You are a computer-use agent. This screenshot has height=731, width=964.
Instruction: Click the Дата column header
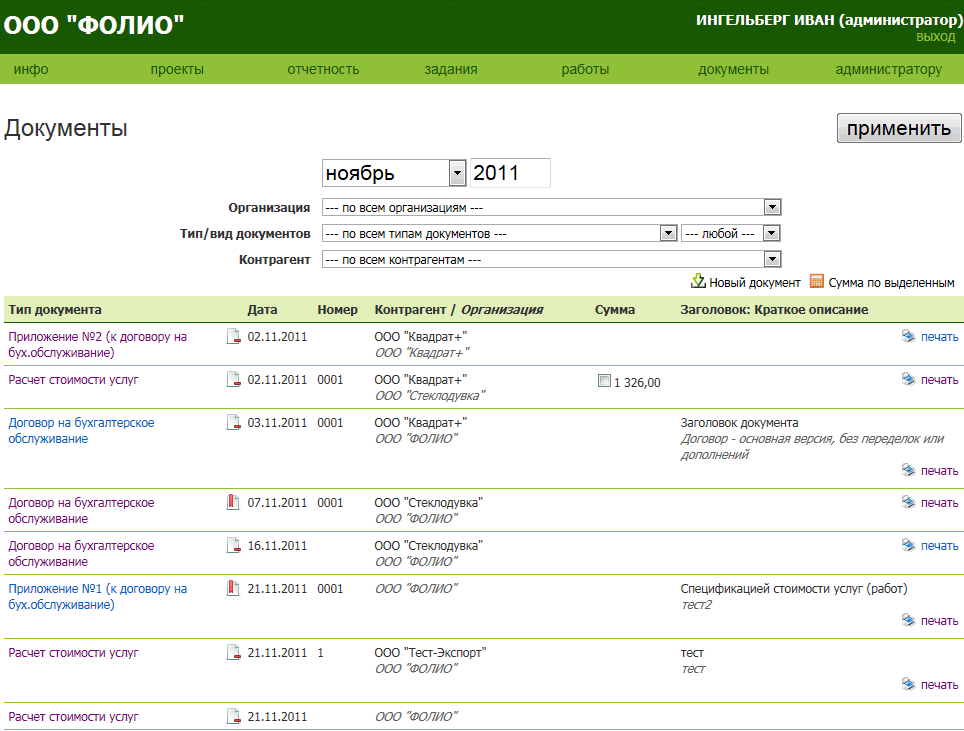tap(263, 309)
